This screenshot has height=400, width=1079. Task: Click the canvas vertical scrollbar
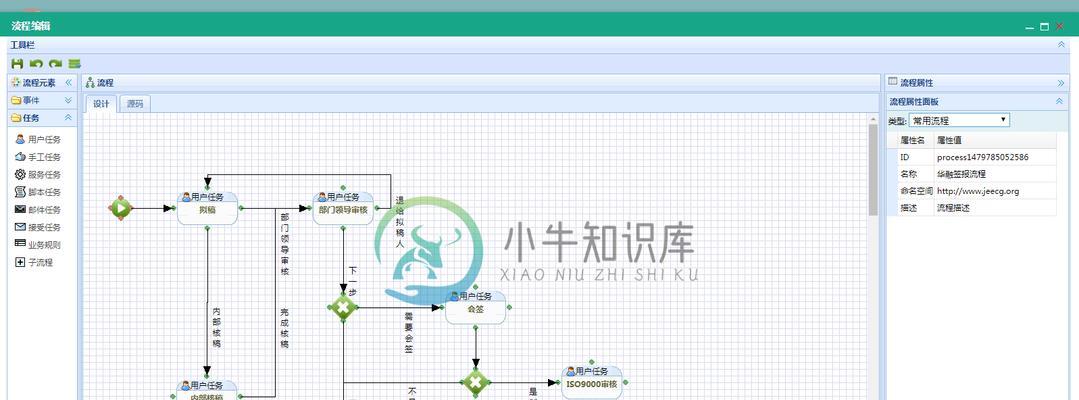pos(873,169)
